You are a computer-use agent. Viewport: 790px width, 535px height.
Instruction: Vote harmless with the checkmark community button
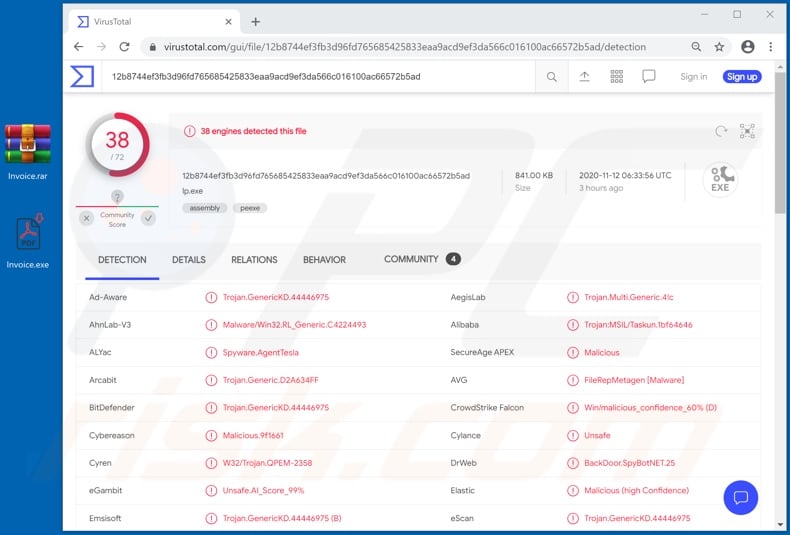click(x=148, y=218)
